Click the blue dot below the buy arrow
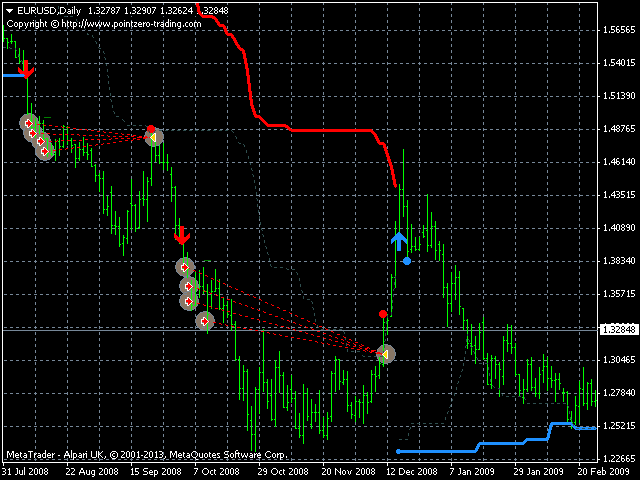The image size is (640, 480). coord(407,261)
